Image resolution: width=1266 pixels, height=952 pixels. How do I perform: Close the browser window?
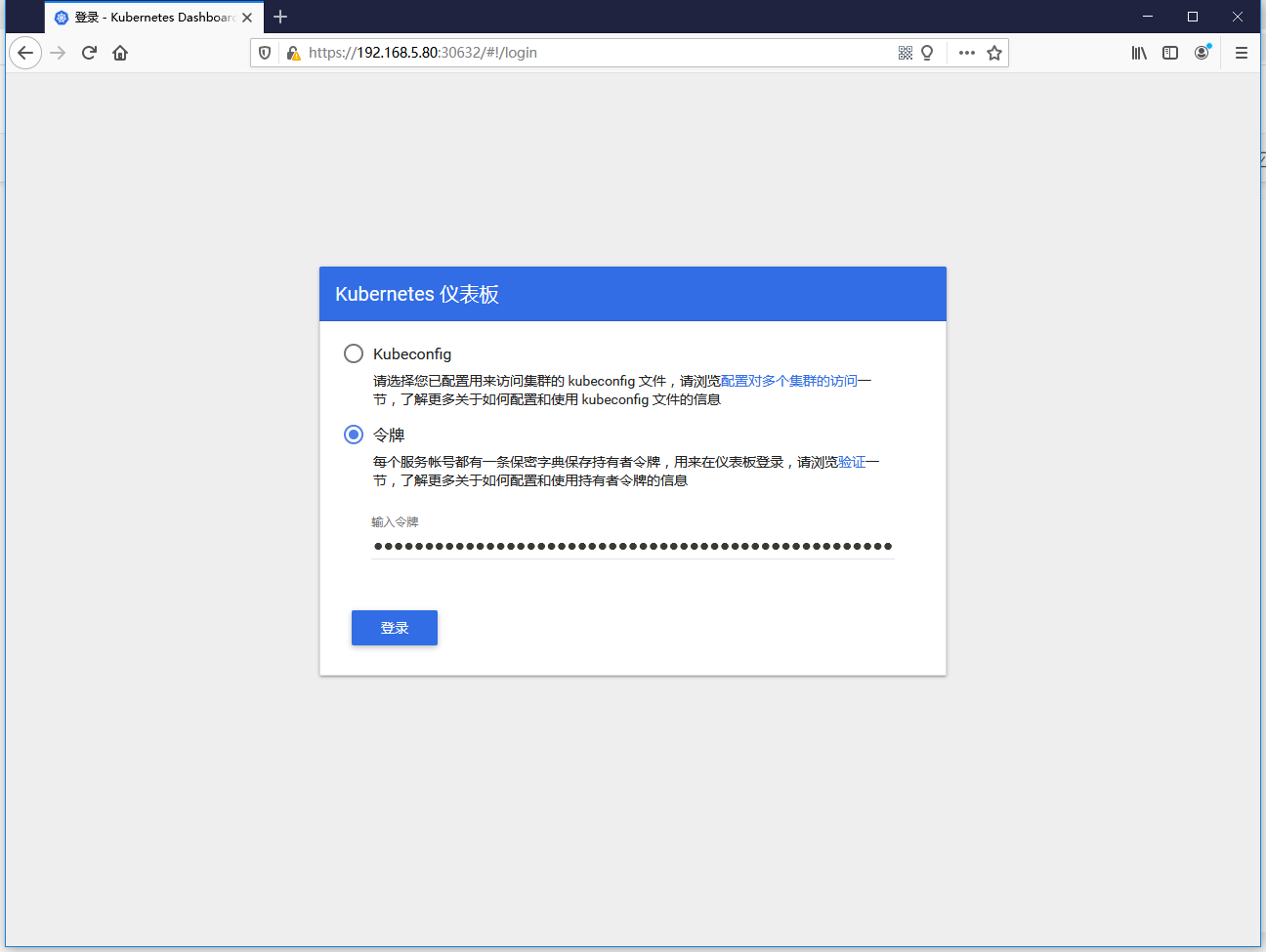tap(1238, 17)
